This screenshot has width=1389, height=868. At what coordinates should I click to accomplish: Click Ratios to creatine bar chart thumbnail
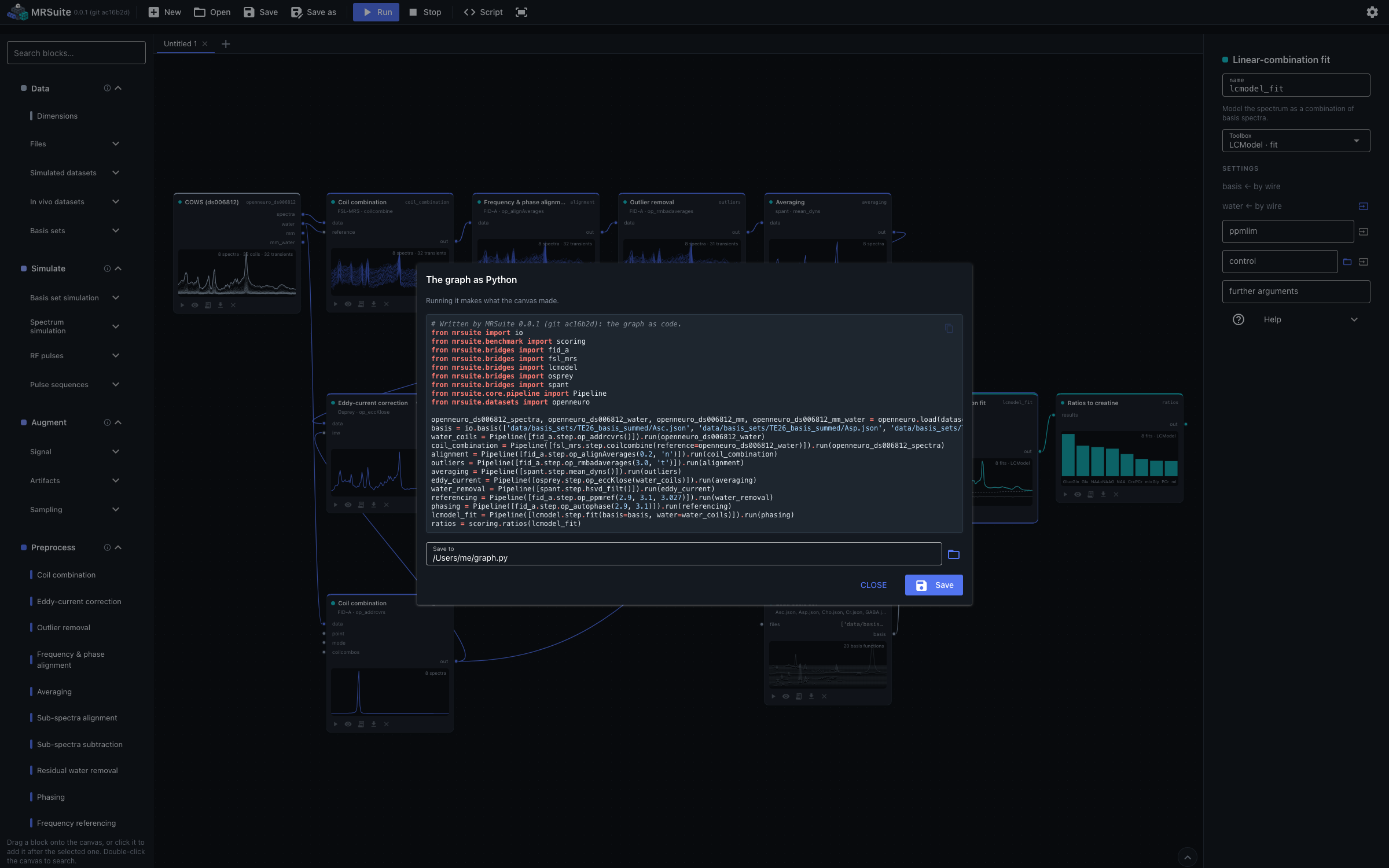tap(1119, 458)
